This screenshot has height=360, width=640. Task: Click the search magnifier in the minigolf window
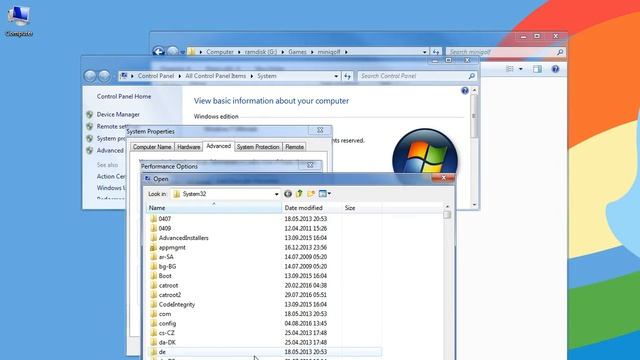pos(560,52)
